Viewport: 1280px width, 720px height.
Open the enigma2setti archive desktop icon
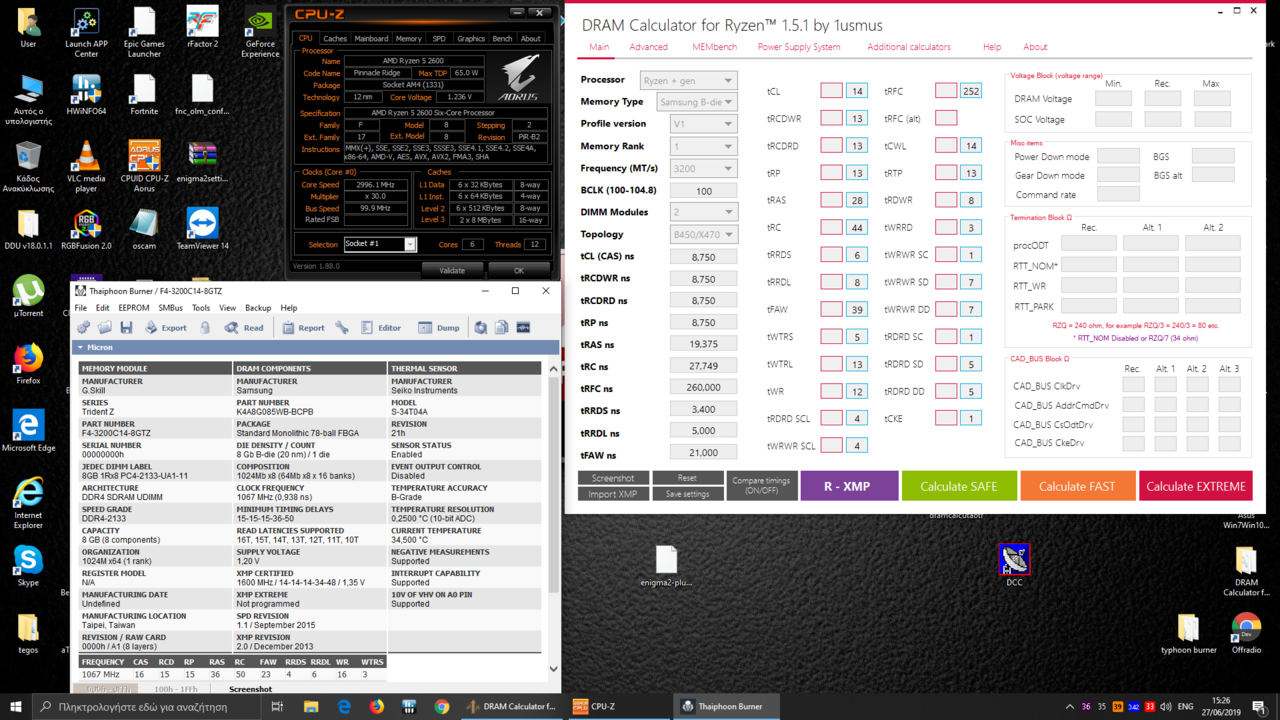[x=202, y=161]
